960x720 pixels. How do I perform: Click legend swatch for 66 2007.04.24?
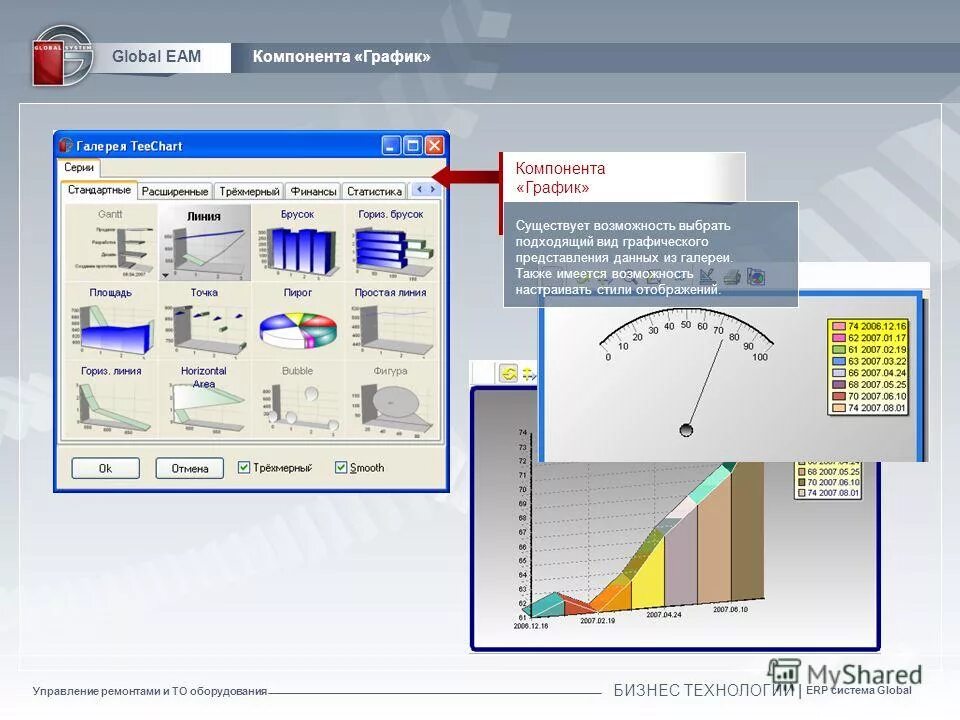[838, 373]
